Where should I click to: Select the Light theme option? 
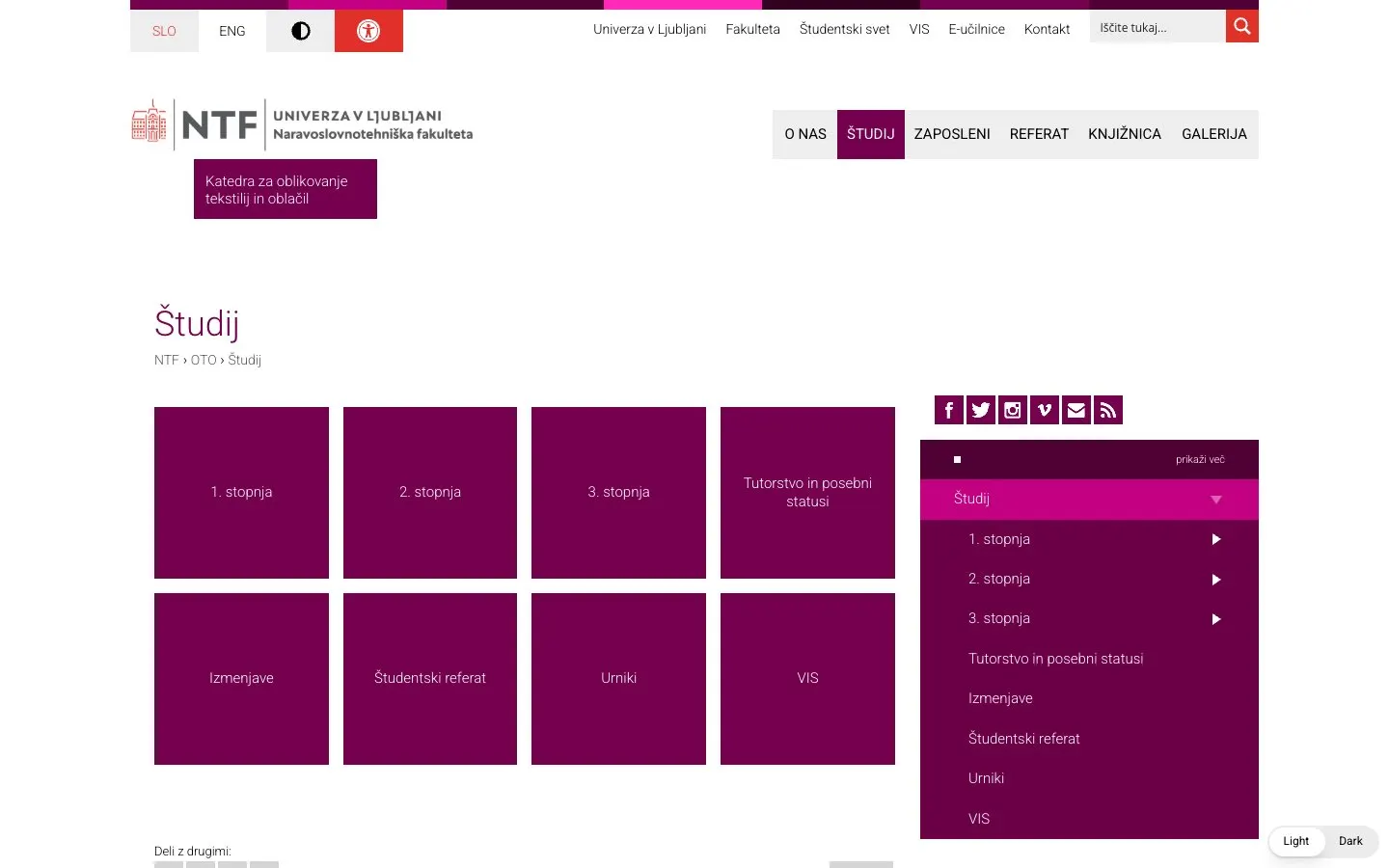(x=1295, y=841)
